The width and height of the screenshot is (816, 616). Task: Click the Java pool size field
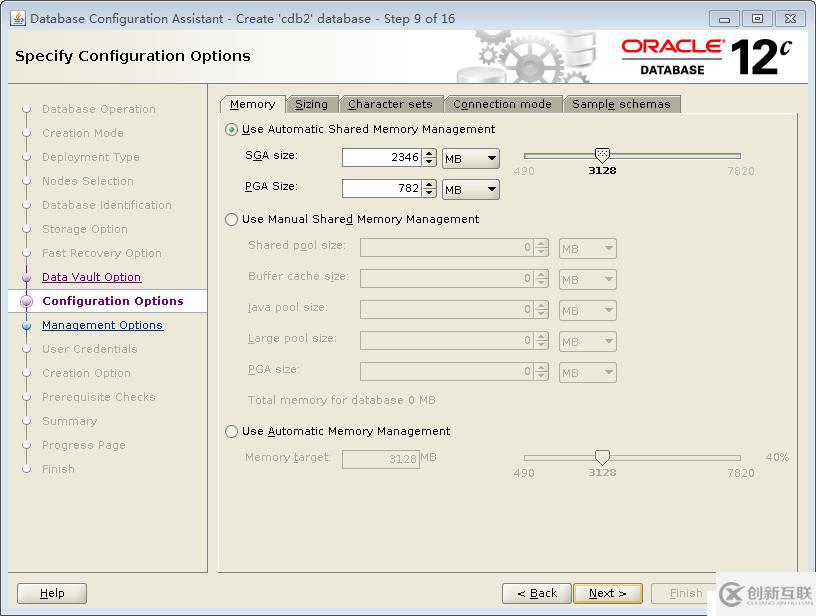[447, 310]
